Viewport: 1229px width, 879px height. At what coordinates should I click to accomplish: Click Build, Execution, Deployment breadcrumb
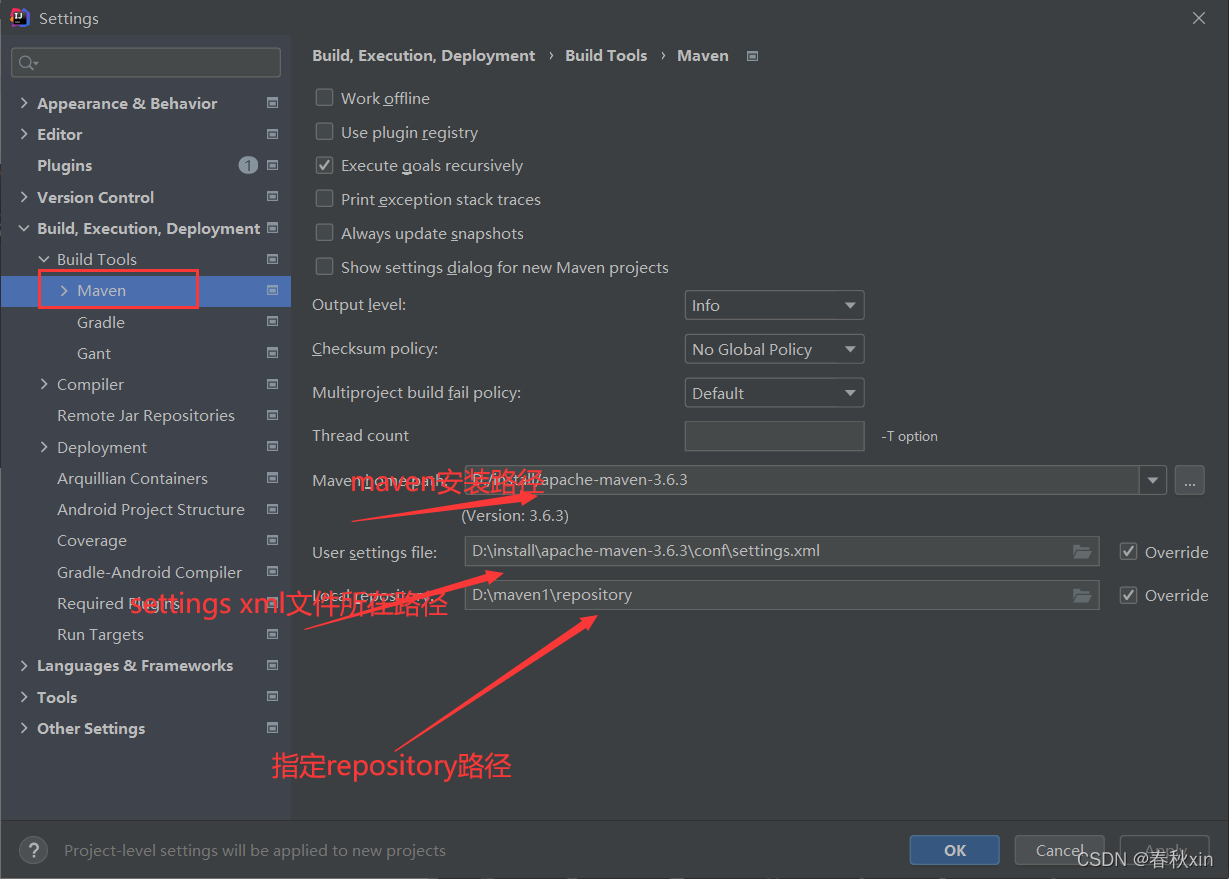(x=424, y=56)
